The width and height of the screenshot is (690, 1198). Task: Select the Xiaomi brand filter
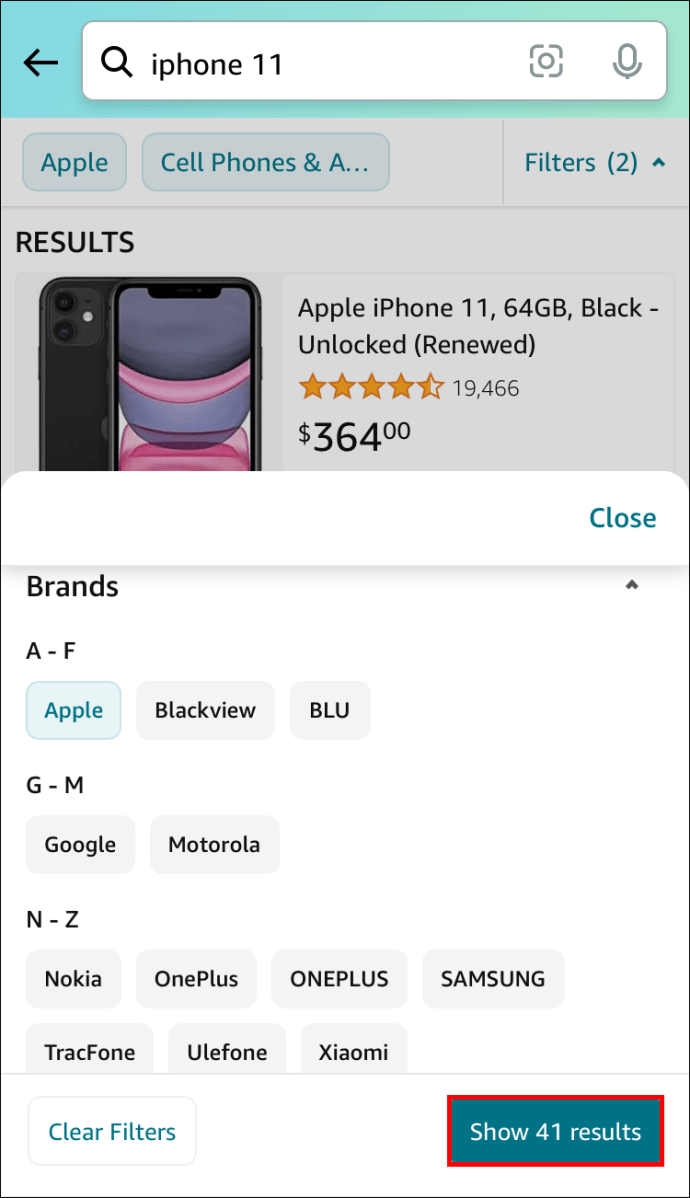[353, 1052]
